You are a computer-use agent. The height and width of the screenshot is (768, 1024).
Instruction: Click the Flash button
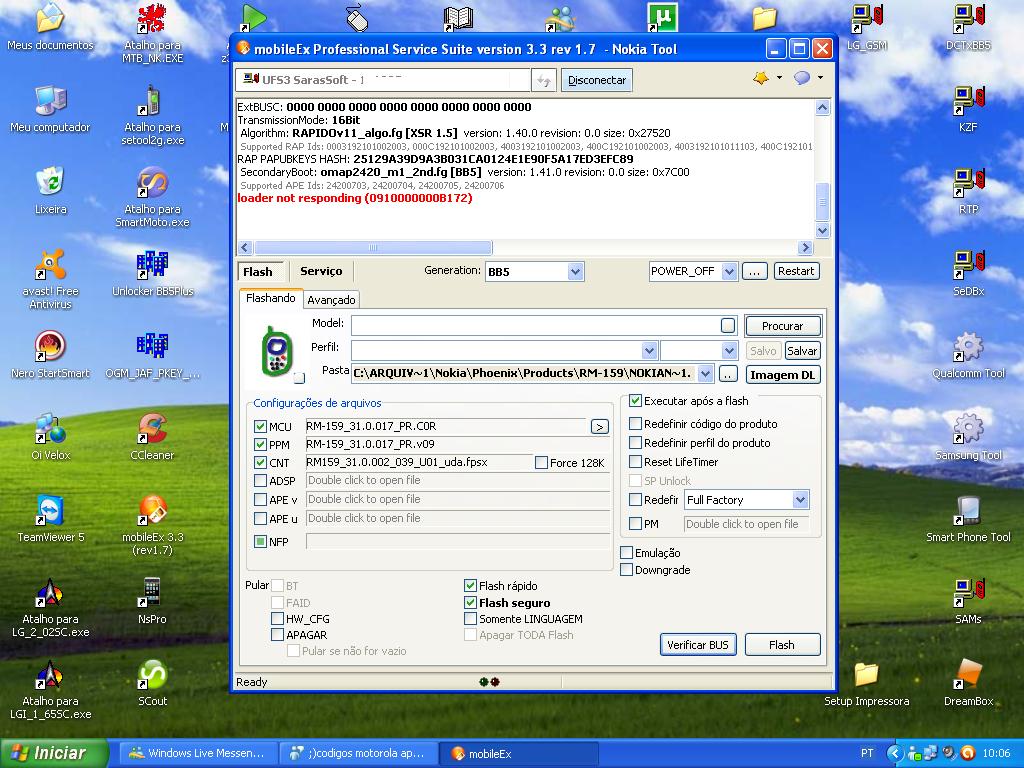782,645
